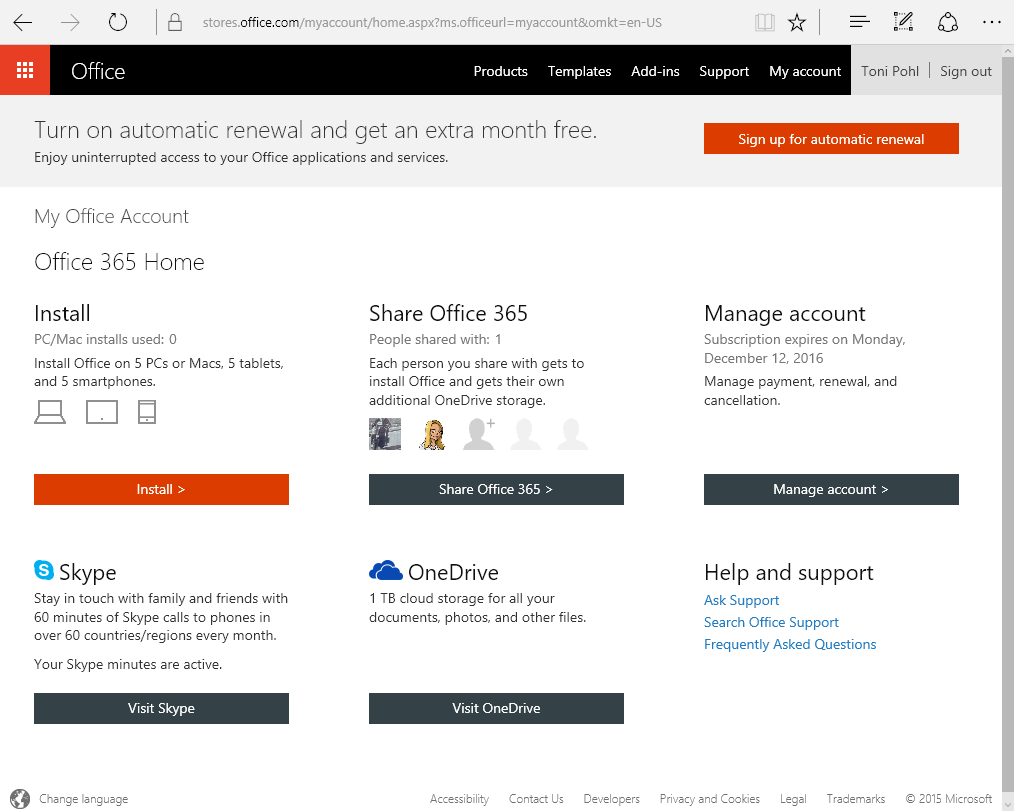This screenshot has width=1014, height=811.
Task: Click the Make a Web Note icon
Action: click(x=903, y=22)
